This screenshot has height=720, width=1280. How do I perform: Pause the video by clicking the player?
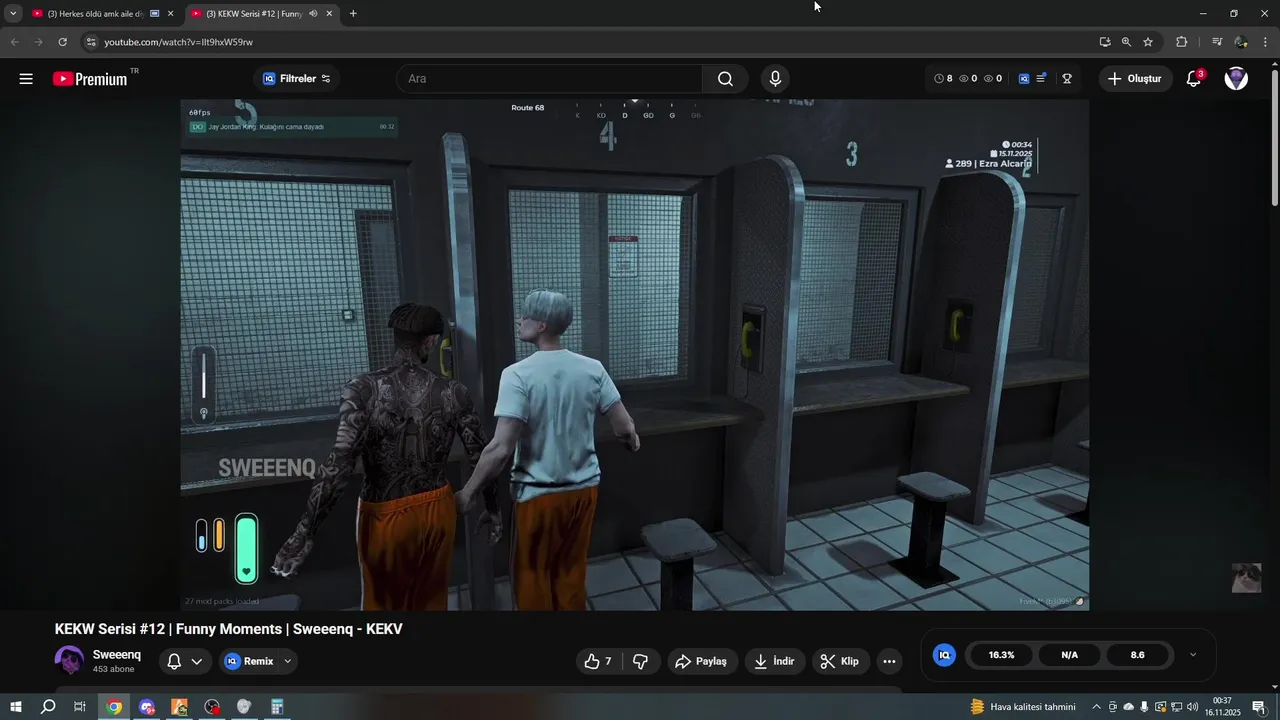click(x=634, y=355)
